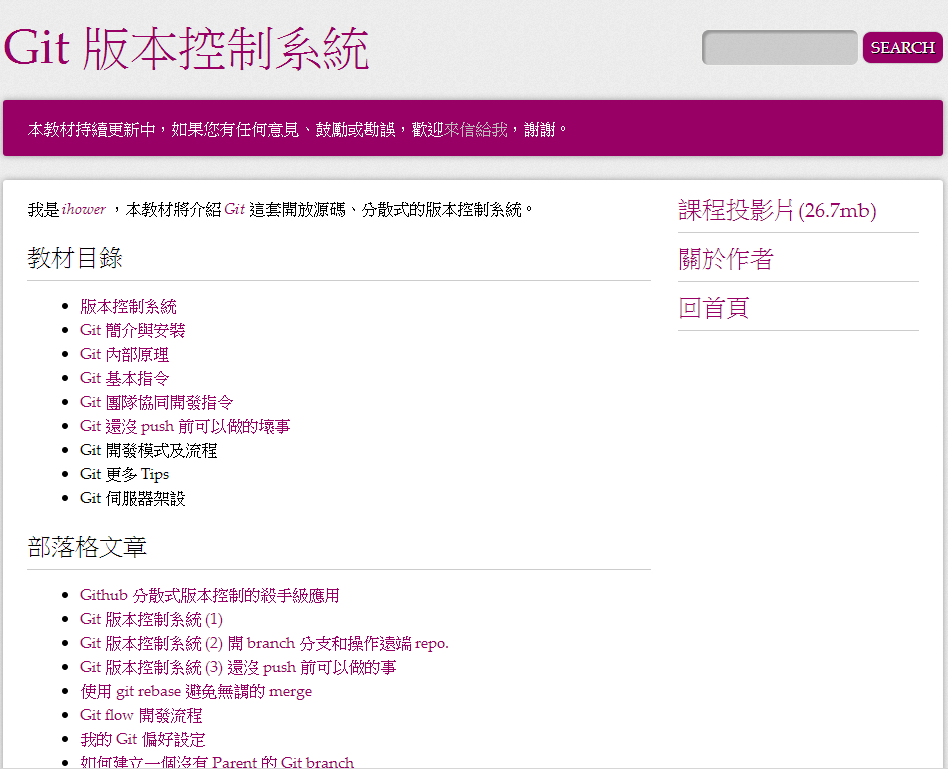The image size is (948, 769).
Task: Read Git 版本控制系統 (2) branch article
Action: (x=264, y=644)
